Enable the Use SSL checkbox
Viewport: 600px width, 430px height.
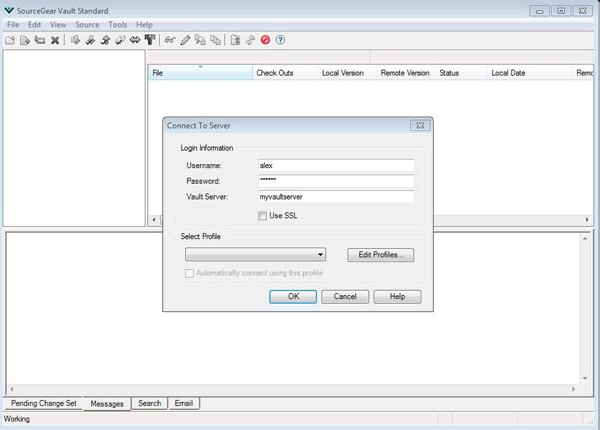(262, 215)
